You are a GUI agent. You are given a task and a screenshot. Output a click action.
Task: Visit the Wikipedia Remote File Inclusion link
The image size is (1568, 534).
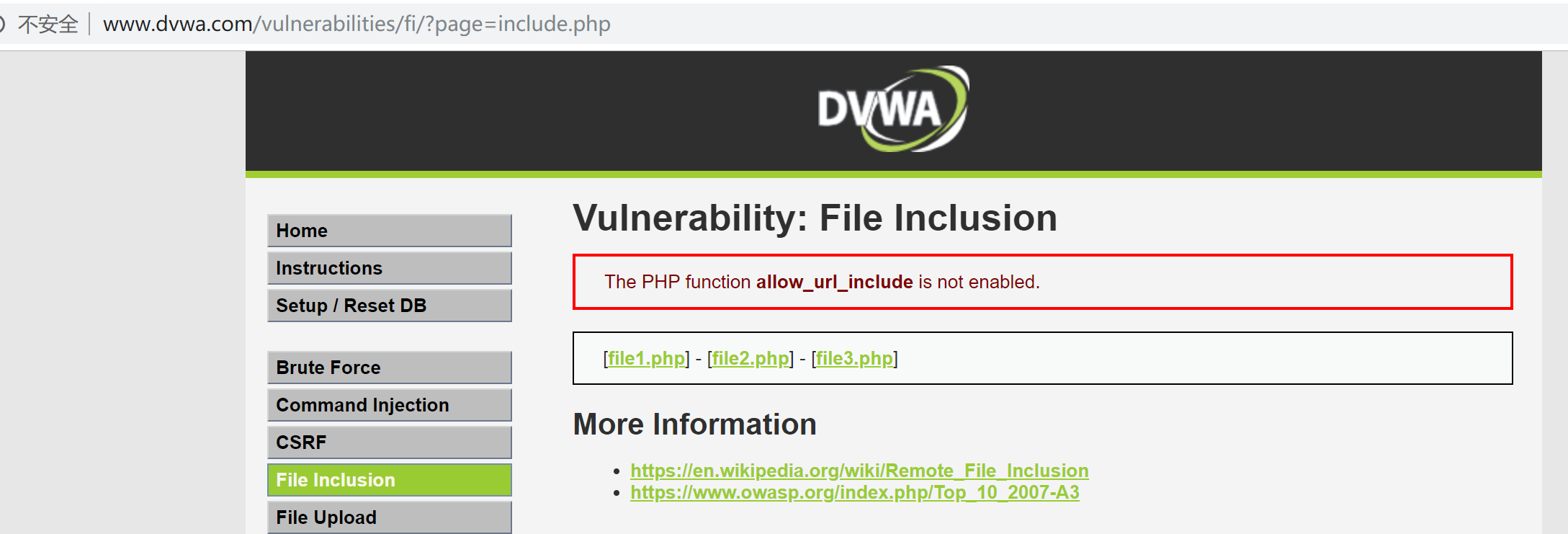tap(859, 471)
